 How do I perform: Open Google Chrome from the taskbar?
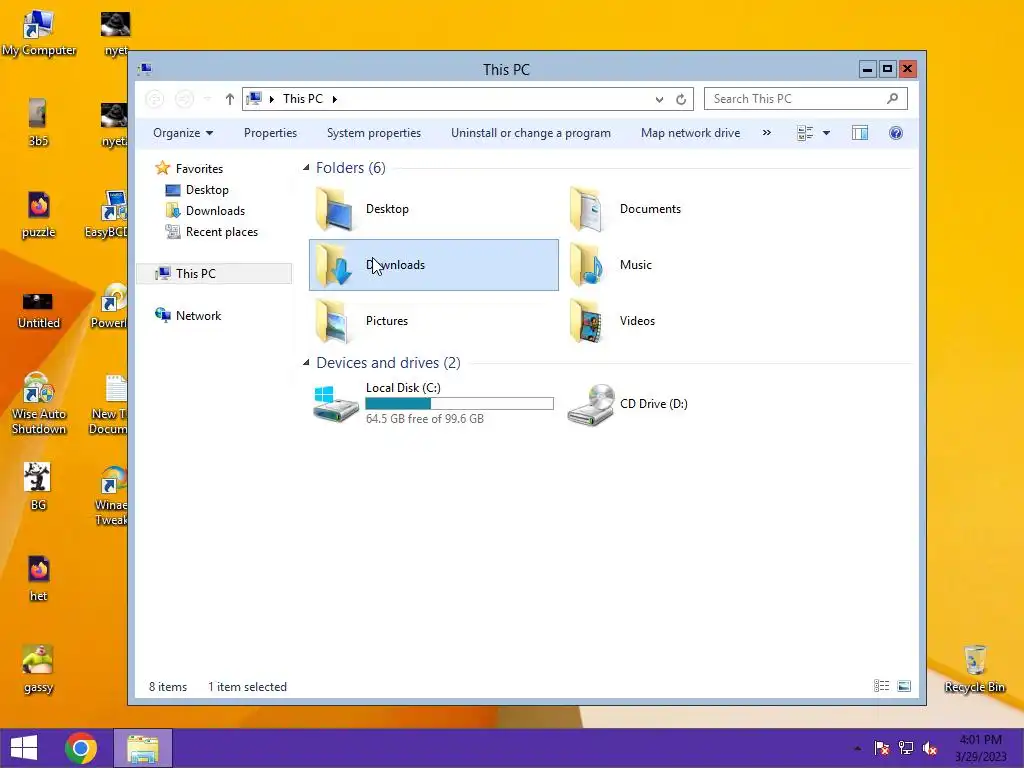coord(81,748)
